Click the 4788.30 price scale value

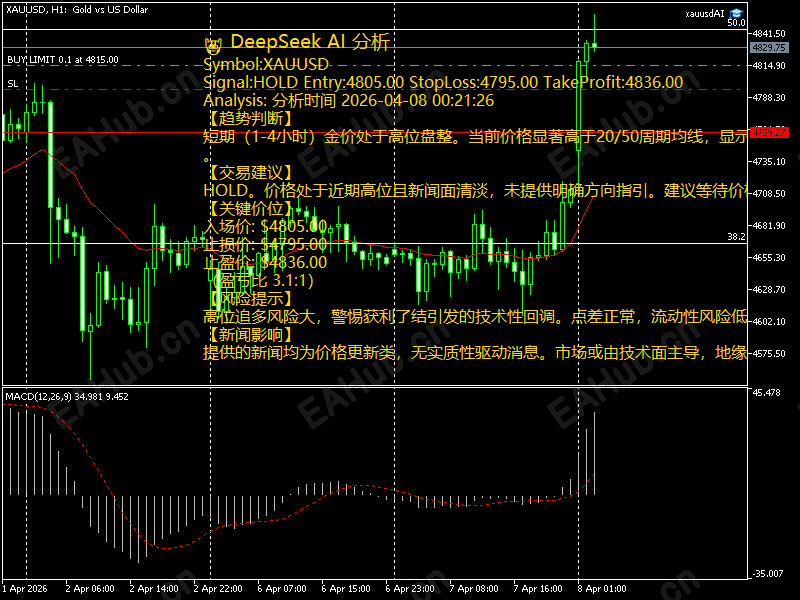[x=769, y=97]
